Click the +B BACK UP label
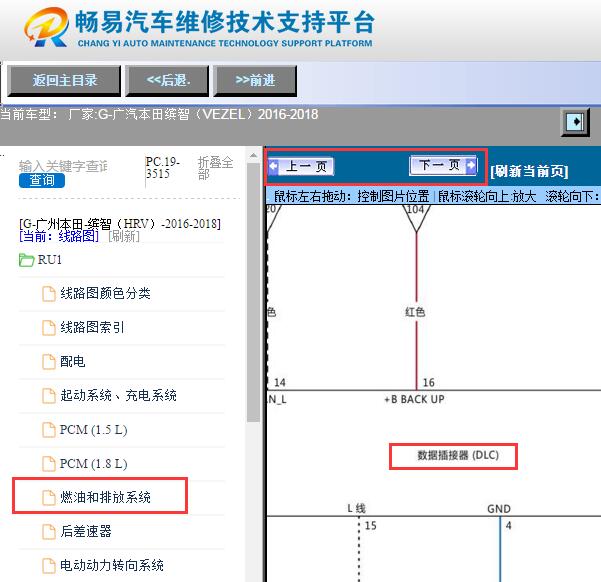 (x=414, y=400)
